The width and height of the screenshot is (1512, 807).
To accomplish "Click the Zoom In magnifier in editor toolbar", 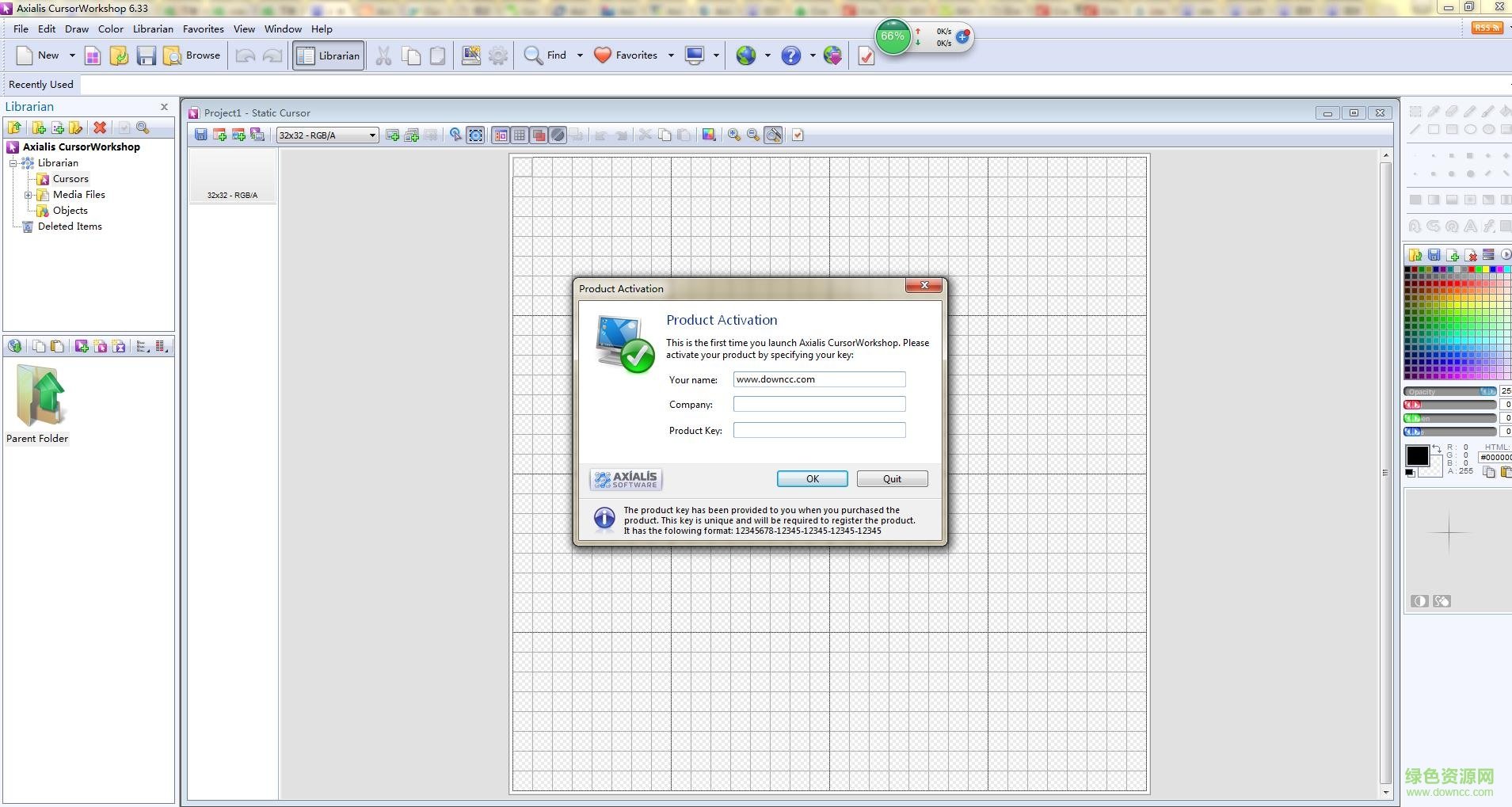I will pos(734,135).
